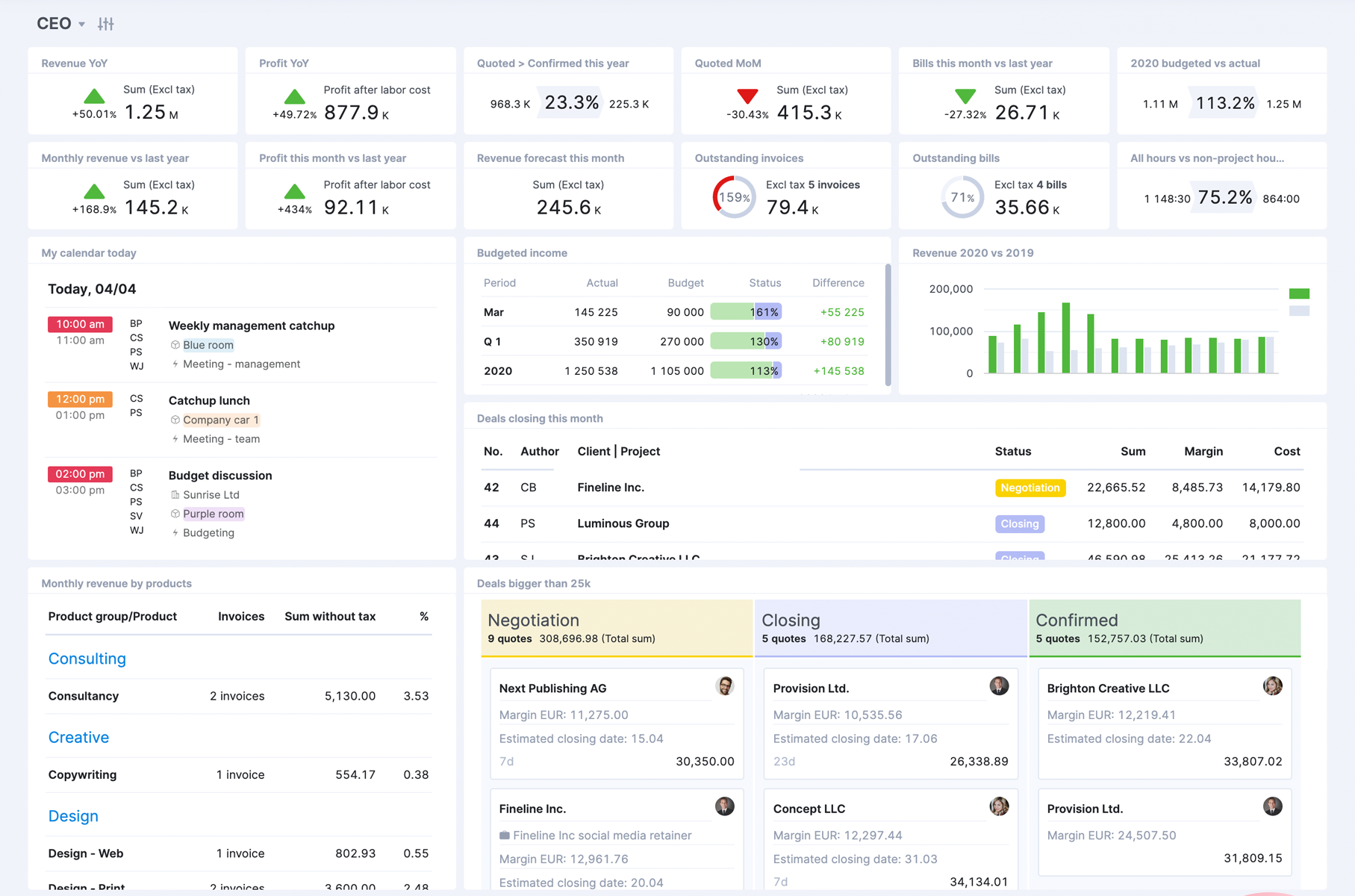Click the Negotiation status badge for Fineline Inc.
1355x896 pixels.
1030,488
